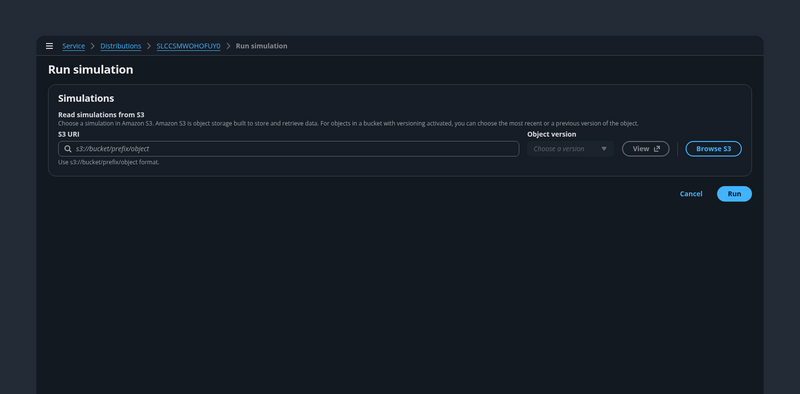This screenshot has width=800, height=394.
Task: Open the Browse S3 dialog
Action: pos(713,149)
